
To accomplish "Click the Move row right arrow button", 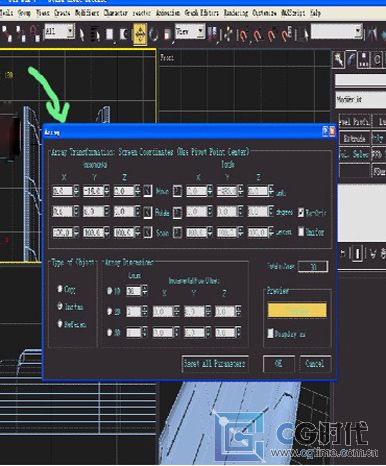I will (x=177, y=192).
